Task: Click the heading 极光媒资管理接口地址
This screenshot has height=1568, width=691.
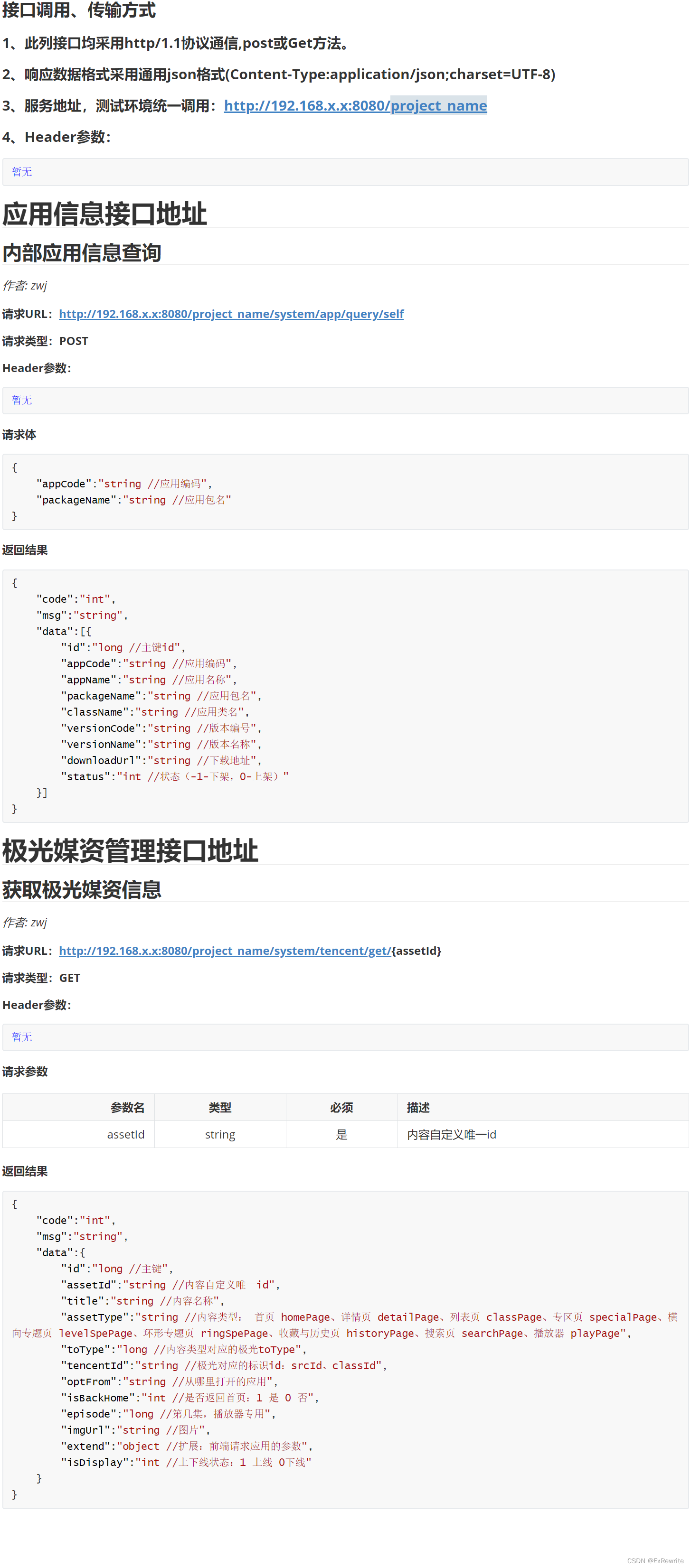Action: click(x=131, y=851)
